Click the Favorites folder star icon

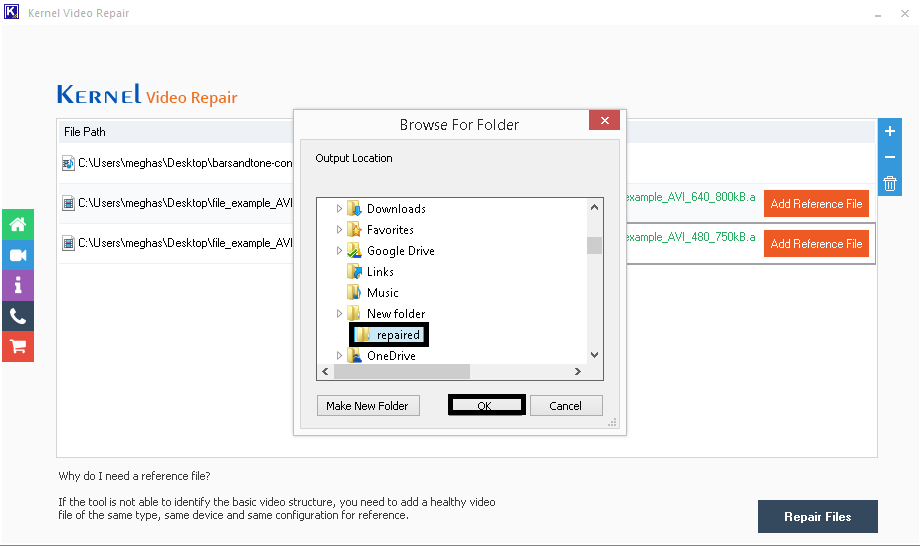354,229
